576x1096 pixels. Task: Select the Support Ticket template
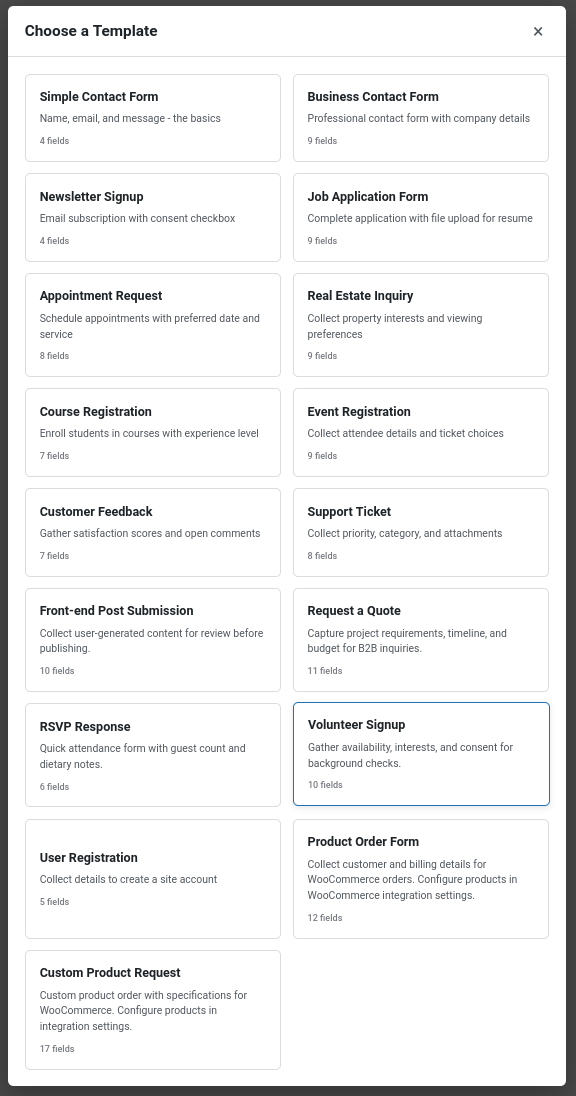(x=420, y=531)
